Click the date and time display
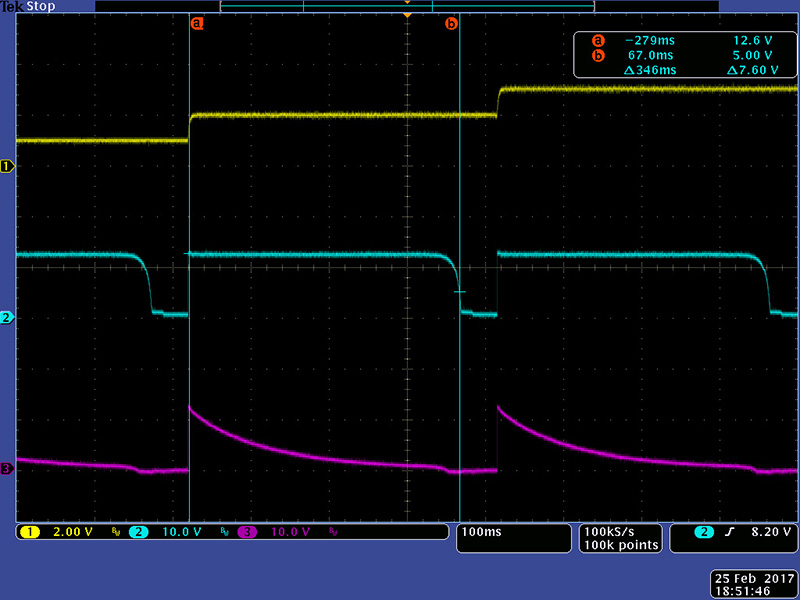 pyautogui.click(x=749, y=585)
